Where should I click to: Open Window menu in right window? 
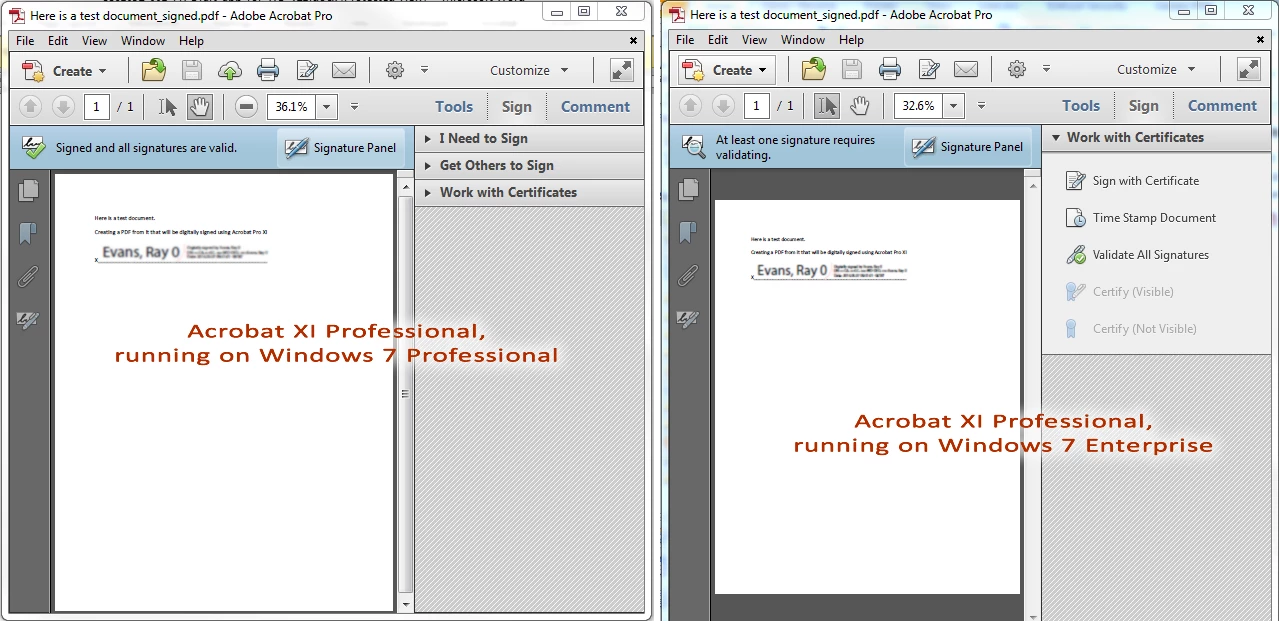point(803,40)
